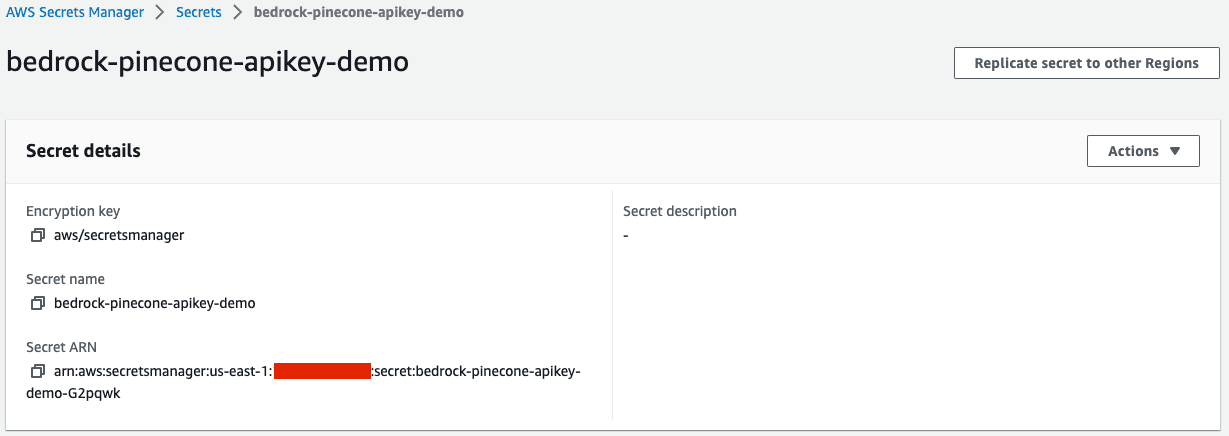Click the Secret ARN text value
Screen dimensions: 1229x436
click(162, 371)
